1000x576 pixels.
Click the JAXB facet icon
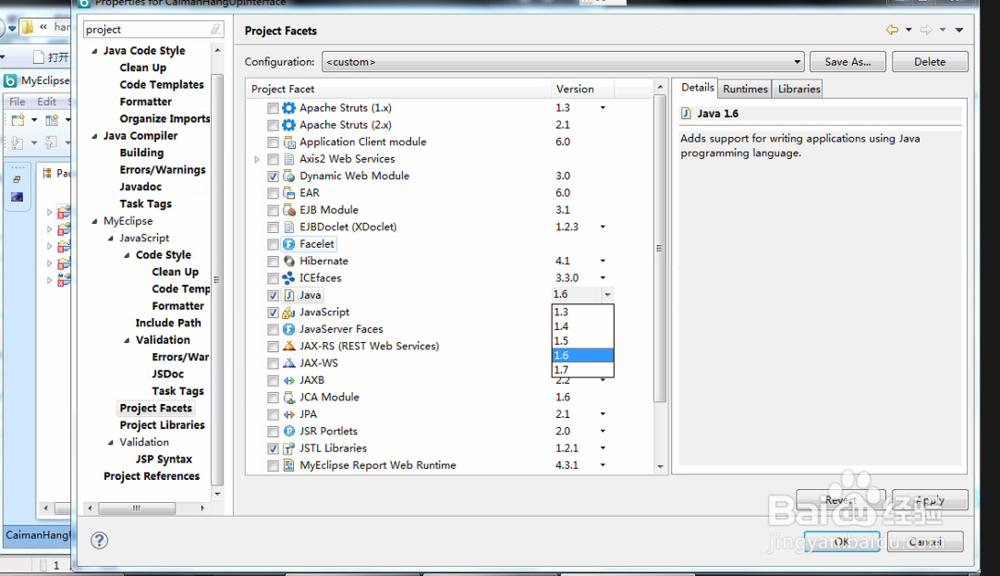pyautogui.click(x=289, y=380)
